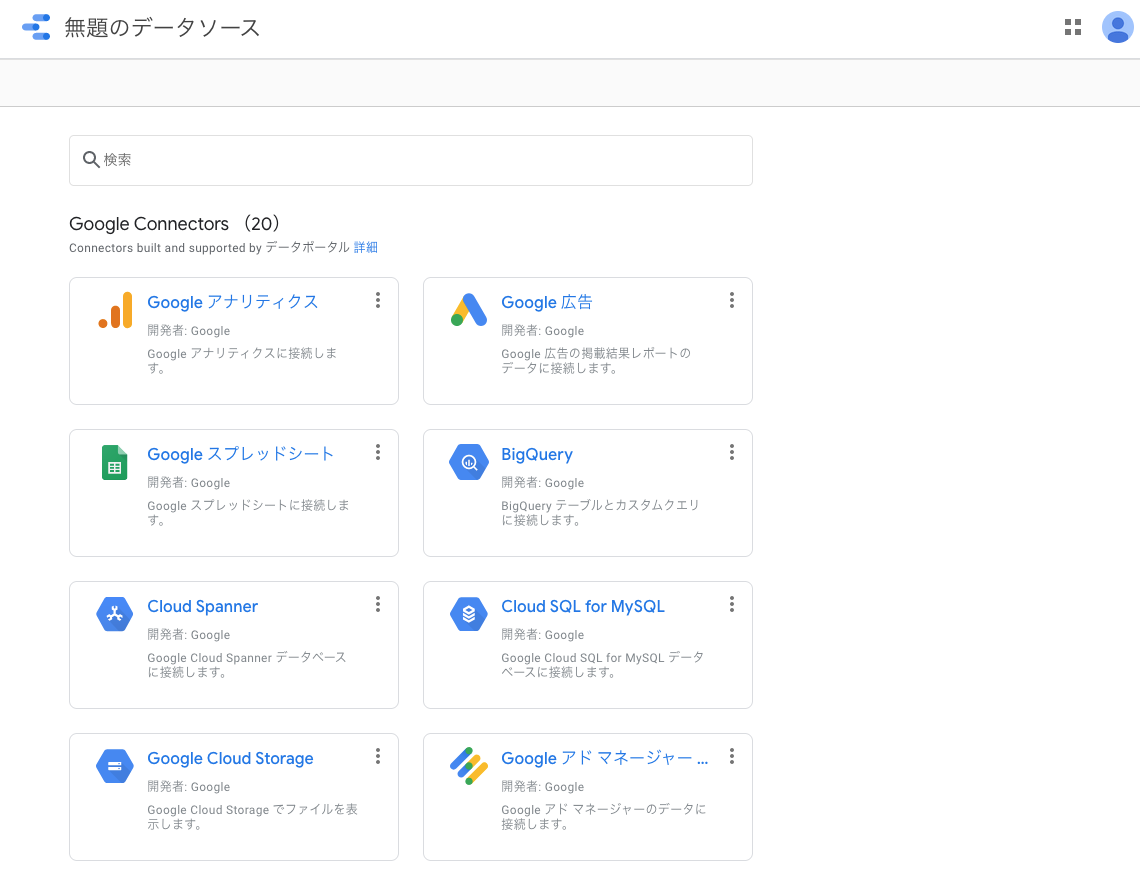This screenshot has height=879, width=1140.
Task: Click description 'Google アド マネージャーのデータに接続します。'
Action: (603, 816)
